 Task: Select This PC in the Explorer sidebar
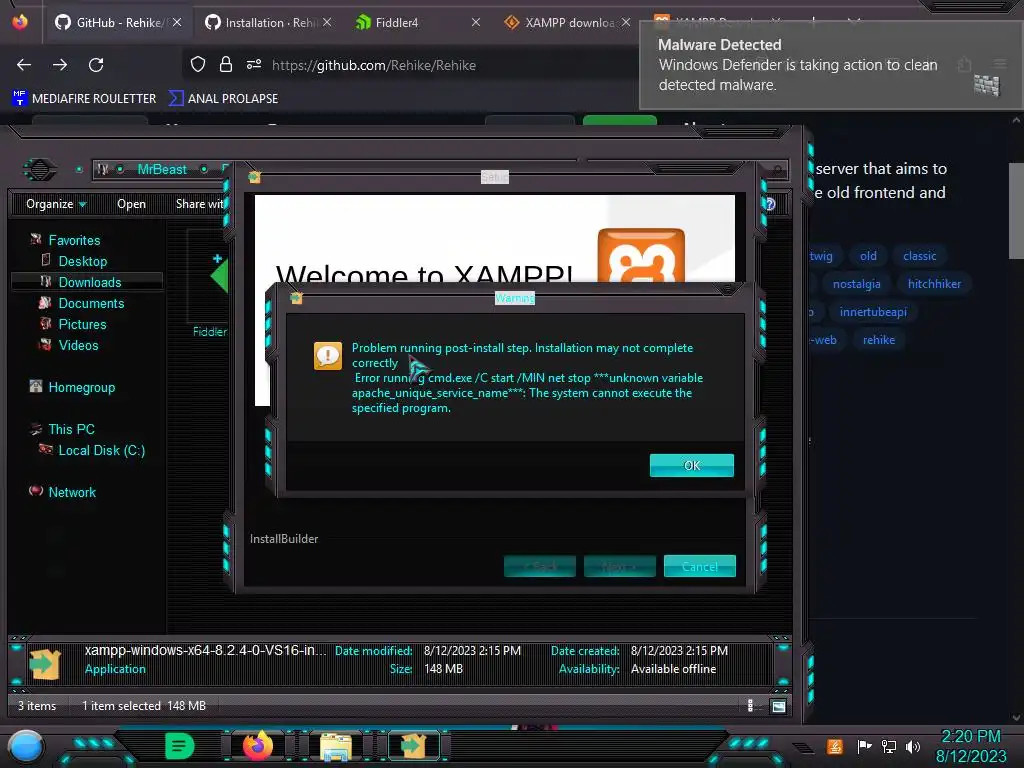point(71,429)
